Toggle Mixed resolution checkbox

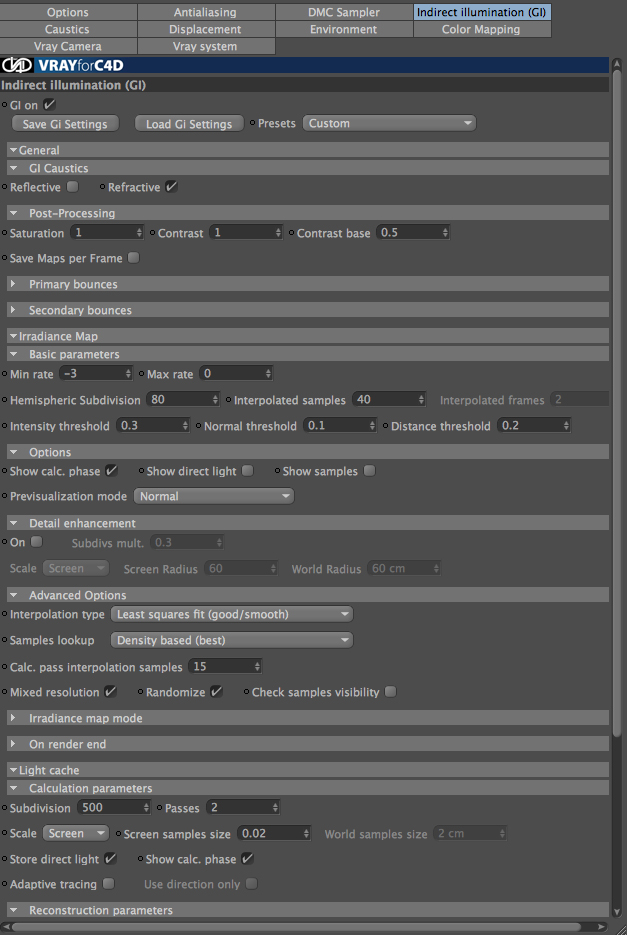110,692
